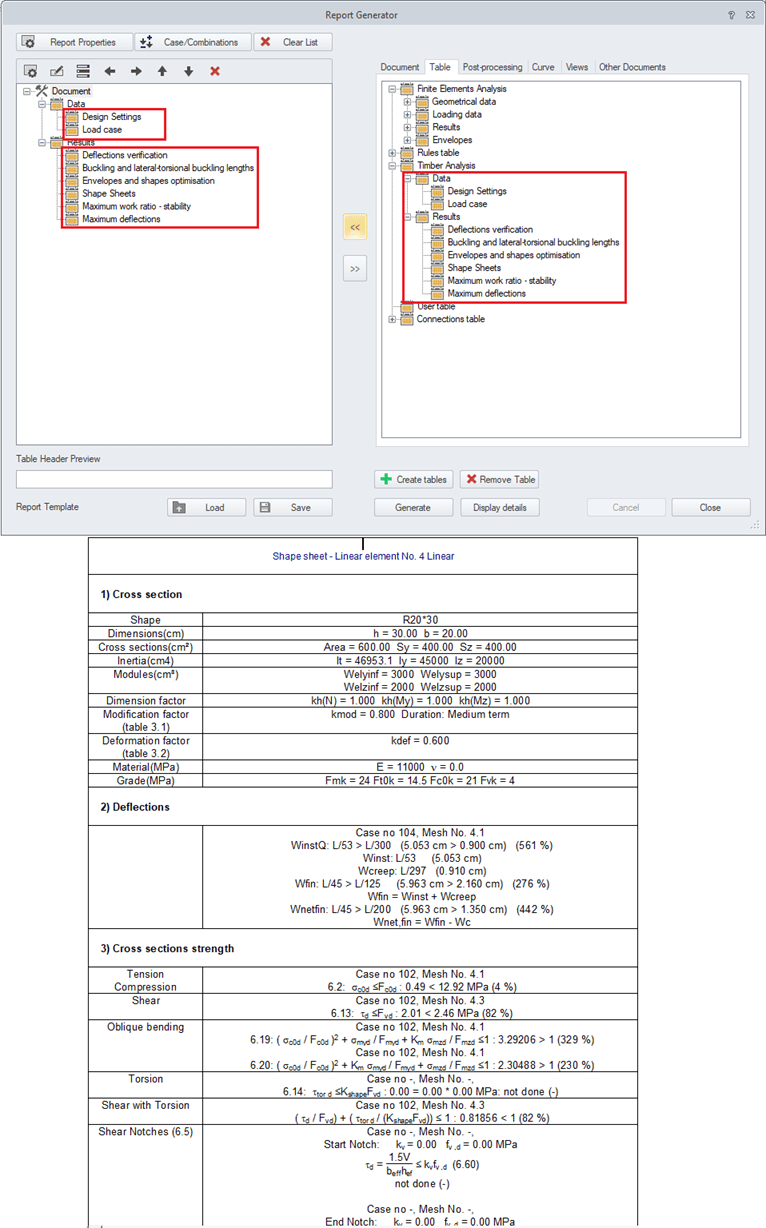Click Finite Elements Analysis folder icon
This screenshot has height=1228, width=766.
(407, 89)
